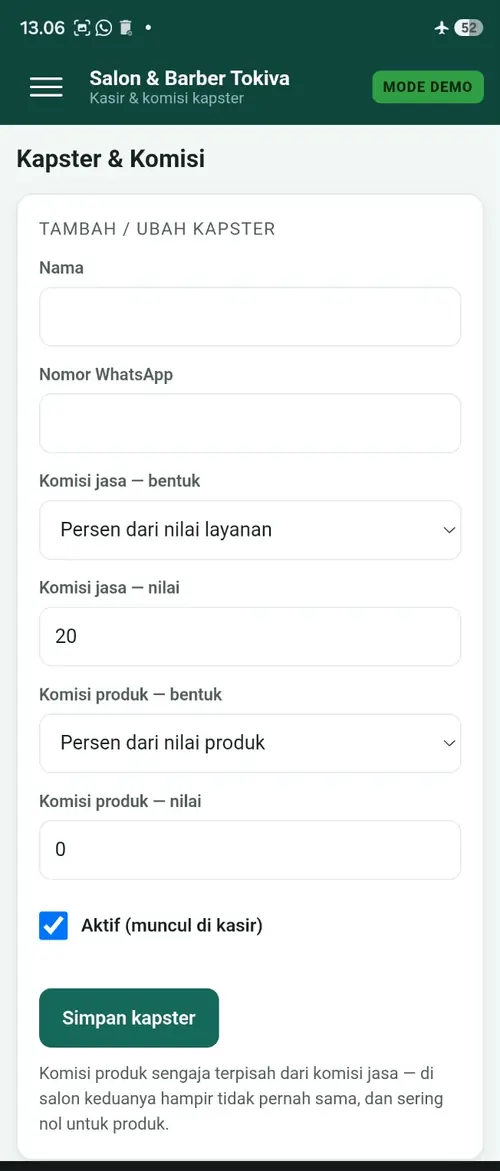
Task: Tap the status bar clock
Action: coord(43,28)
